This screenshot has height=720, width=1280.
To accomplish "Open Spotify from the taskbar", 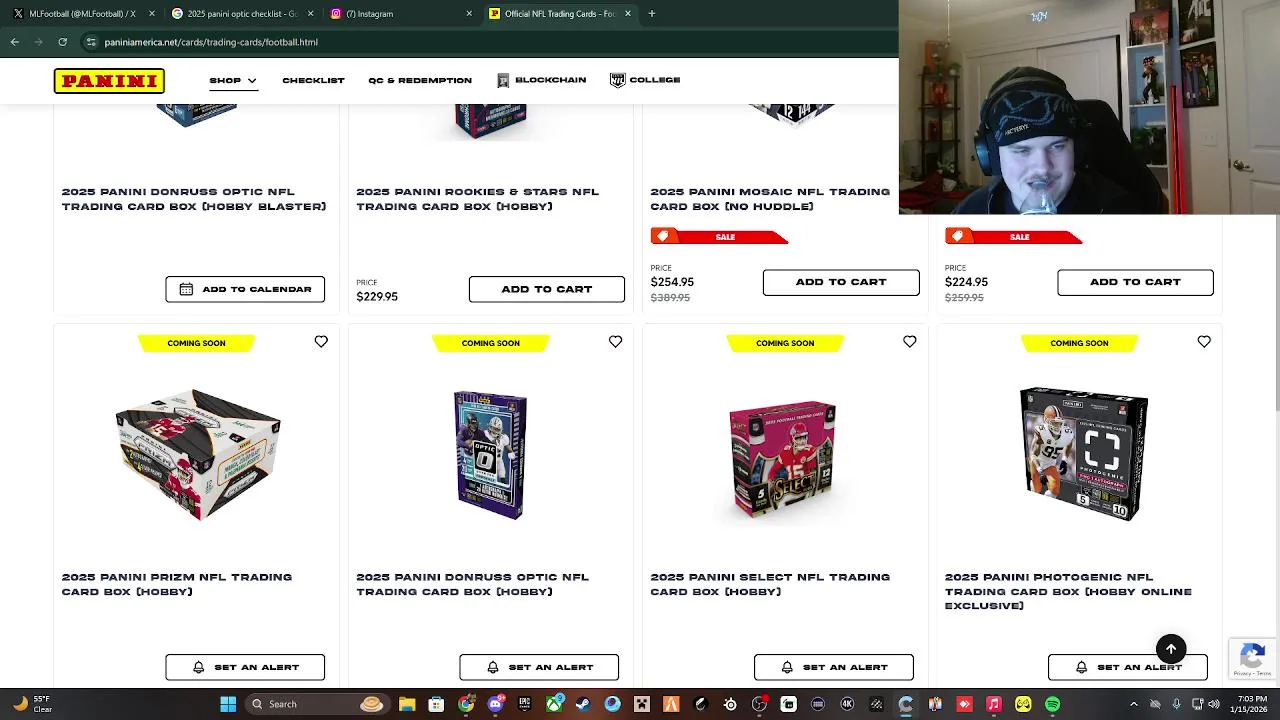I will pos(1052,704).
